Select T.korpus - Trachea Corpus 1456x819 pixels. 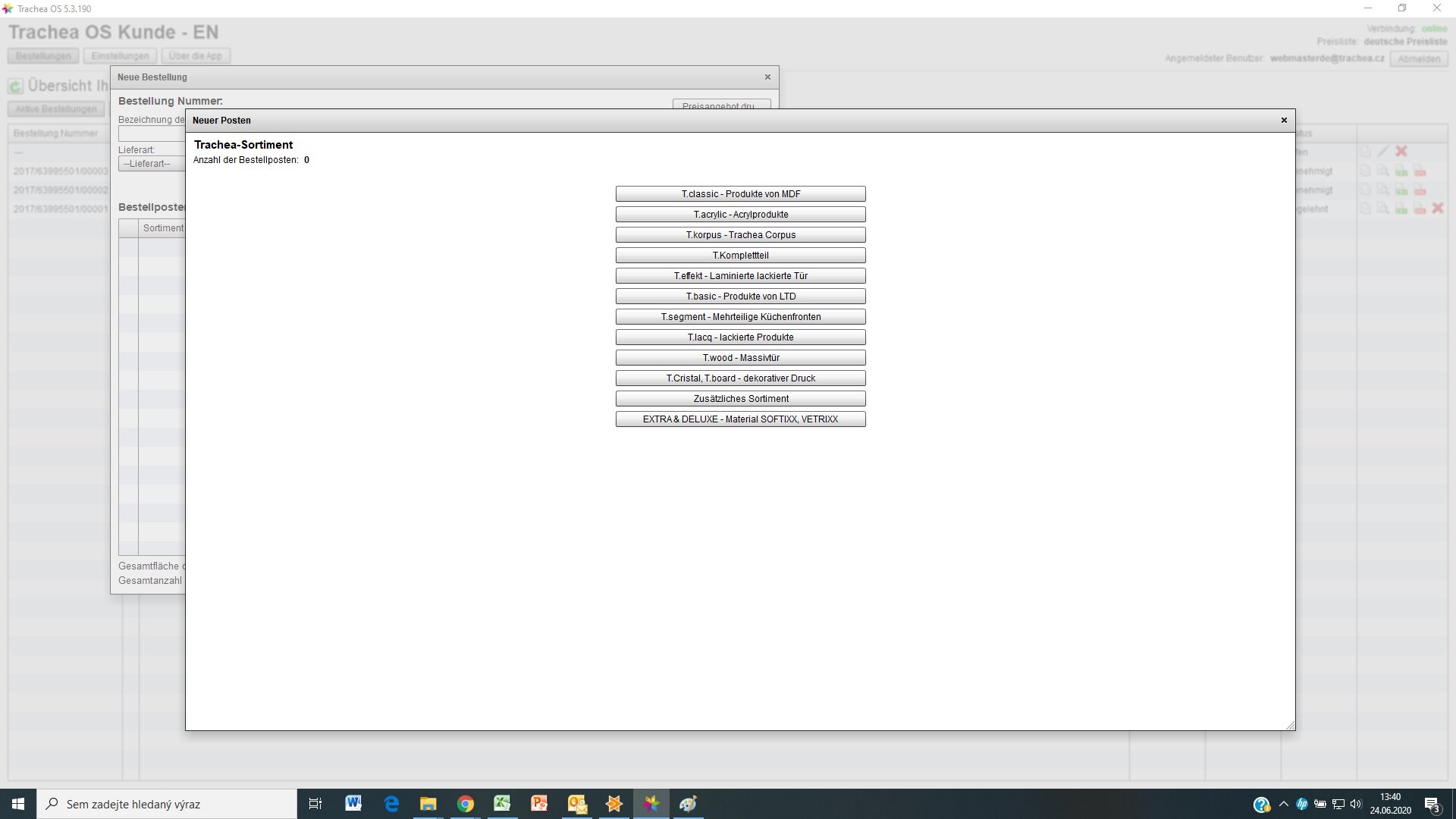(x=740, y=235)
